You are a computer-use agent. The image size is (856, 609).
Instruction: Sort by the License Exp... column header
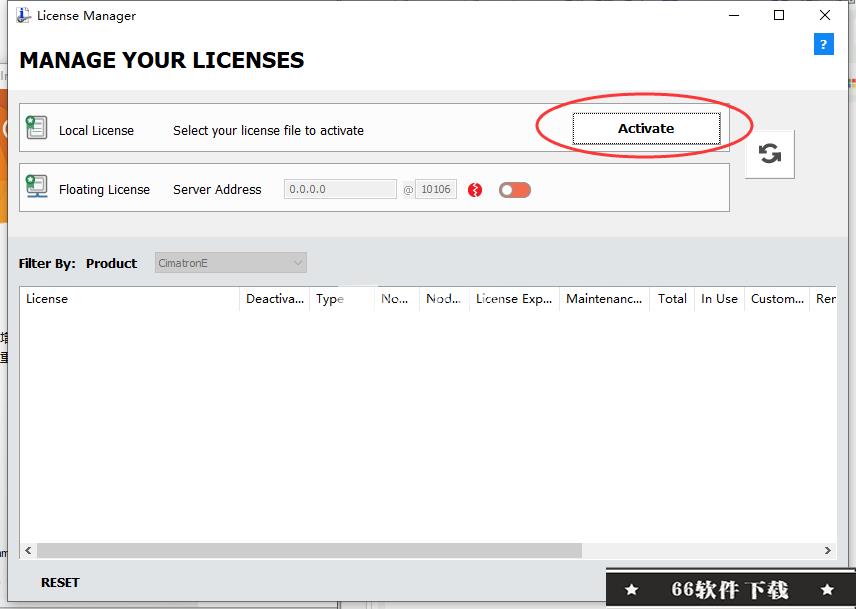[514, 299]
